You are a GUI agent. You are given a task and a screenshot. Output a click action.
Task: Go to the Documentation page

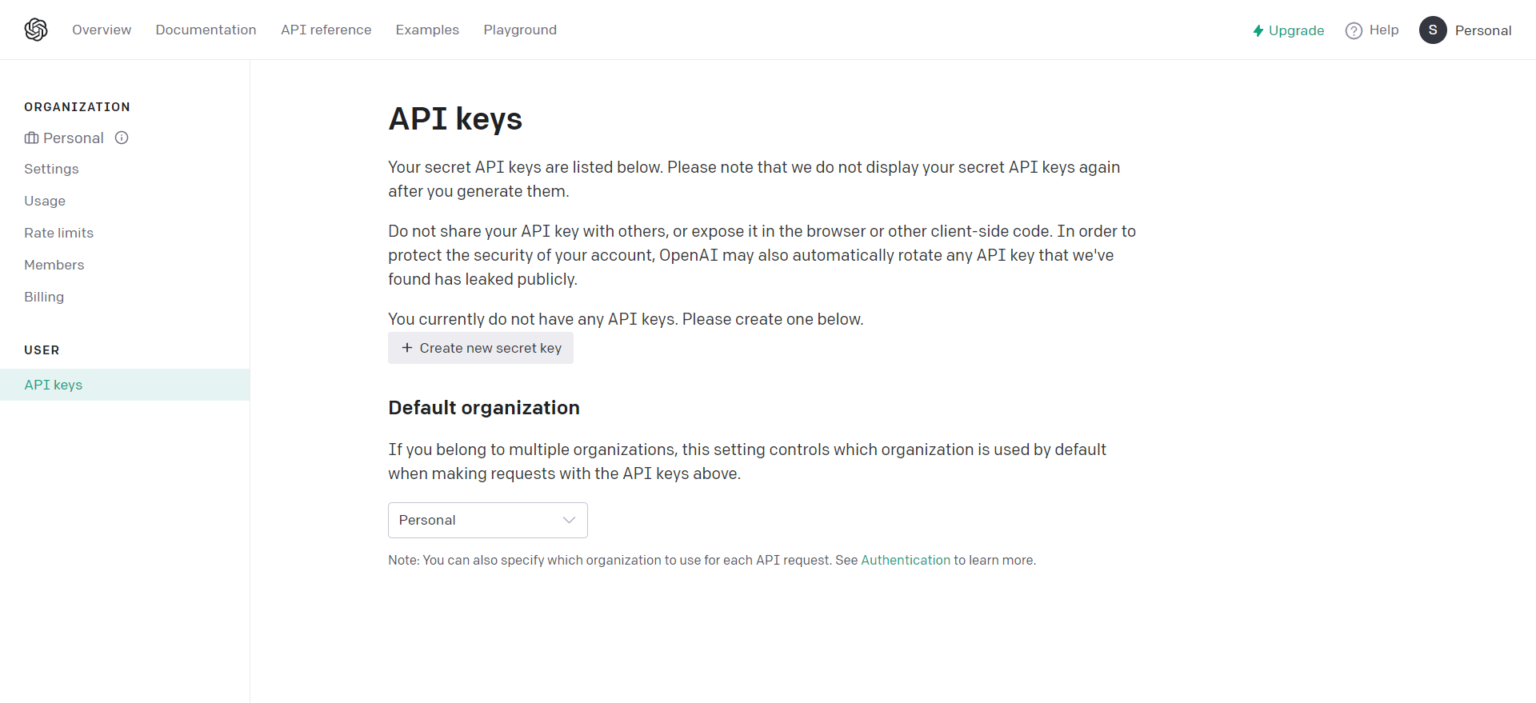(x=205, y=30)
